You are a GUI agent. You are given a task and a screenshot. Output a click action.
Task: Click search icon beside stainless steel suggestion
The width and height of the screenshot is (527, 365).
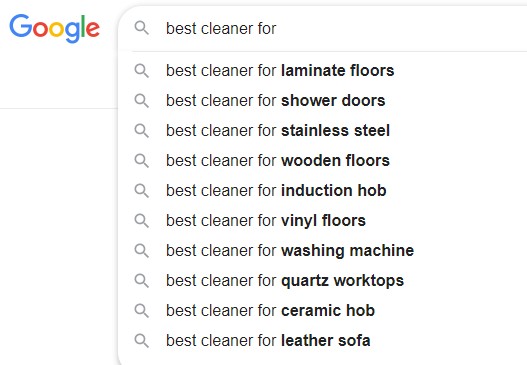click(x=141, y=130)
